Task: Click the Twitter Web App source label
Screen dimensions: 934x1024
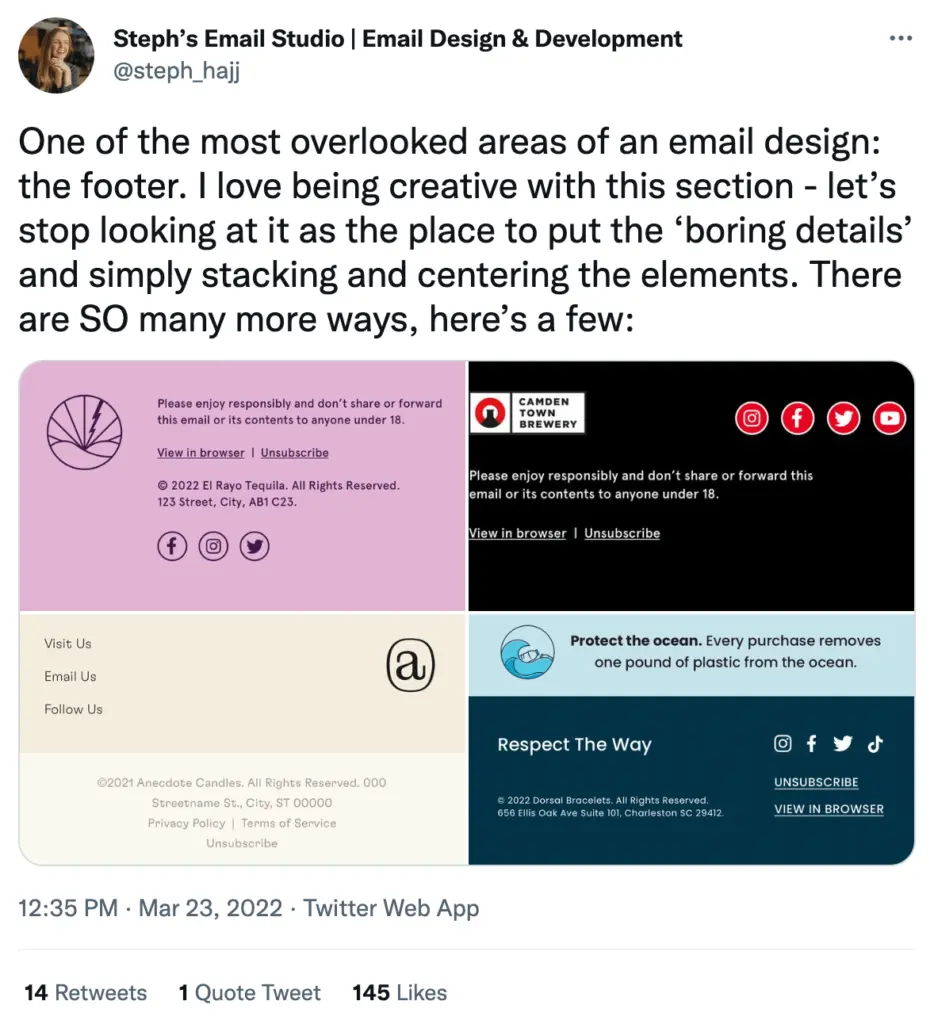Action: tap(391, 908)
